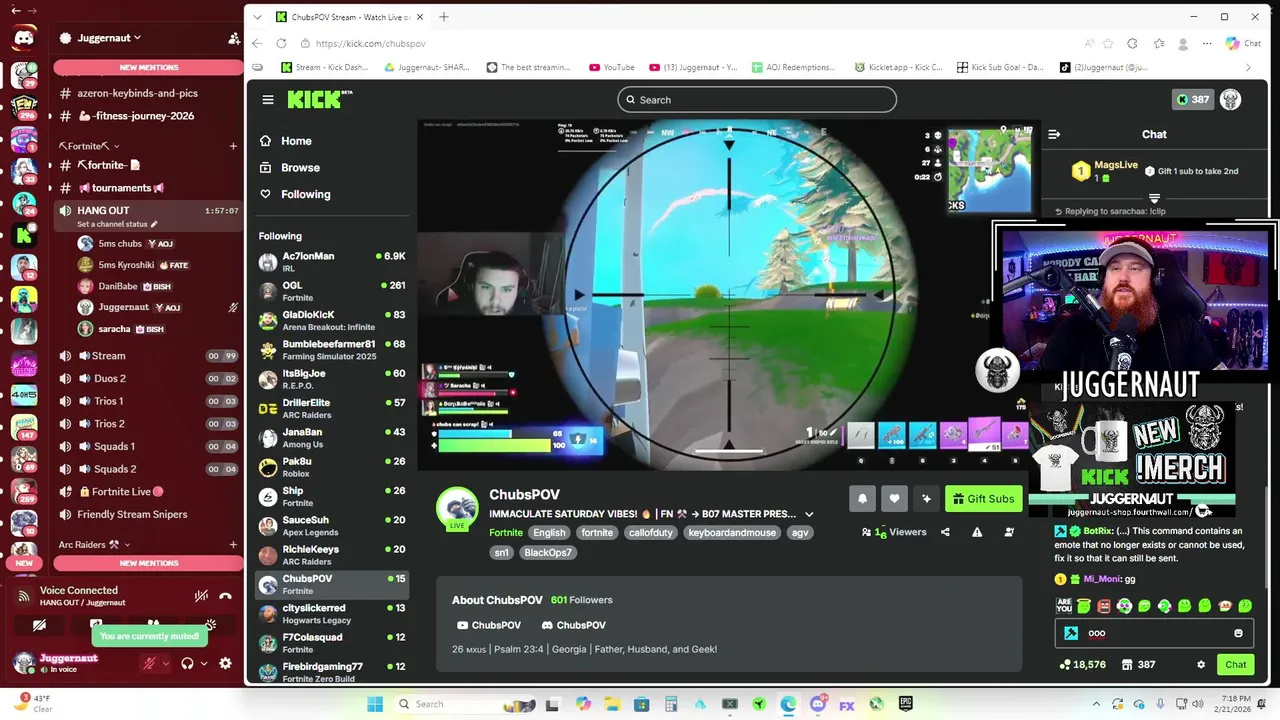The height and width of the screenshot is (720, 1280).
Task: Refresh the browser page
Action: (x=281, y=43)
